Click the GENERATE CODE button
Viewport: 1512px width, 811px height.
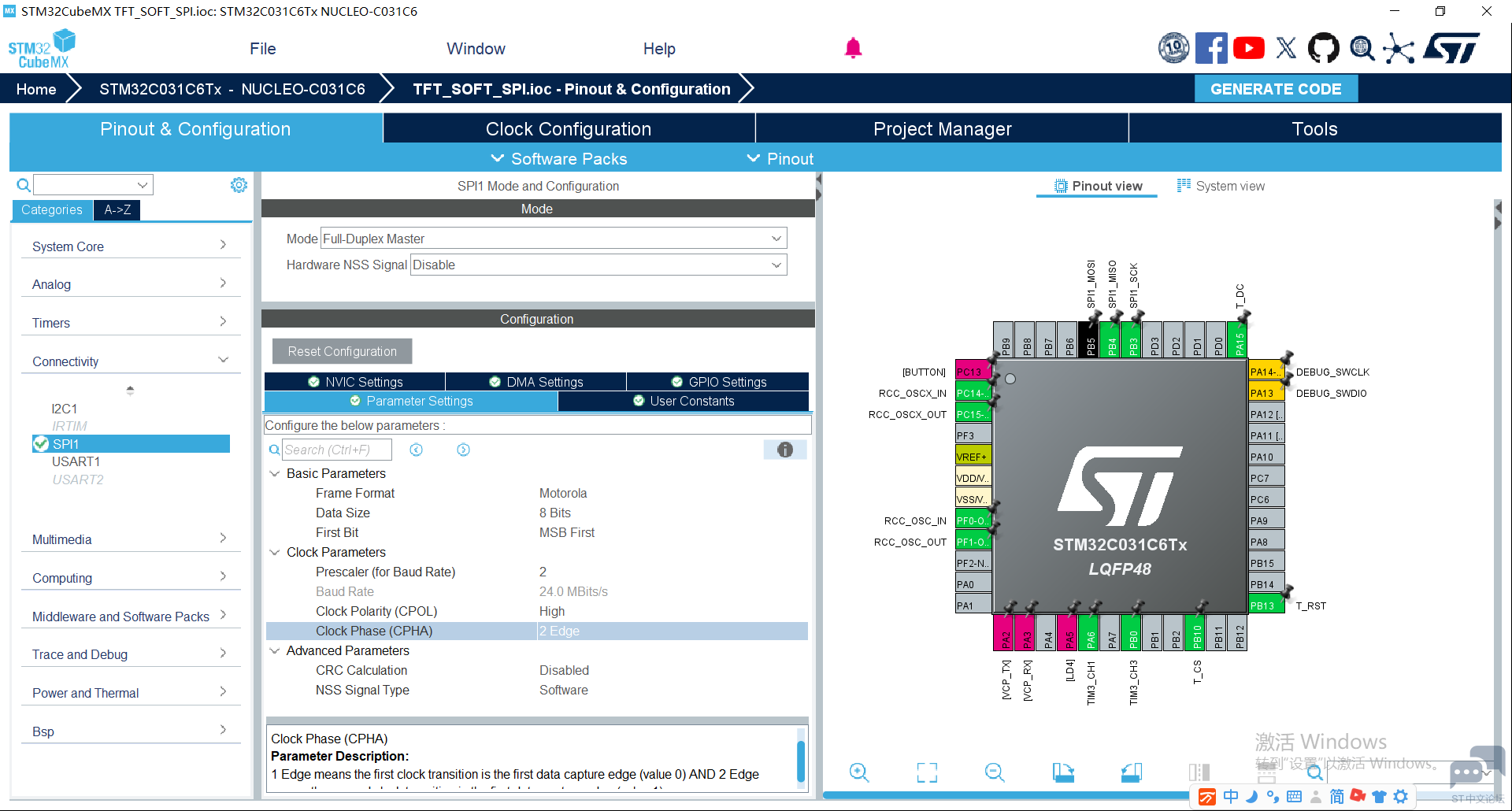pyautogui.click(x=1276, y=89)
